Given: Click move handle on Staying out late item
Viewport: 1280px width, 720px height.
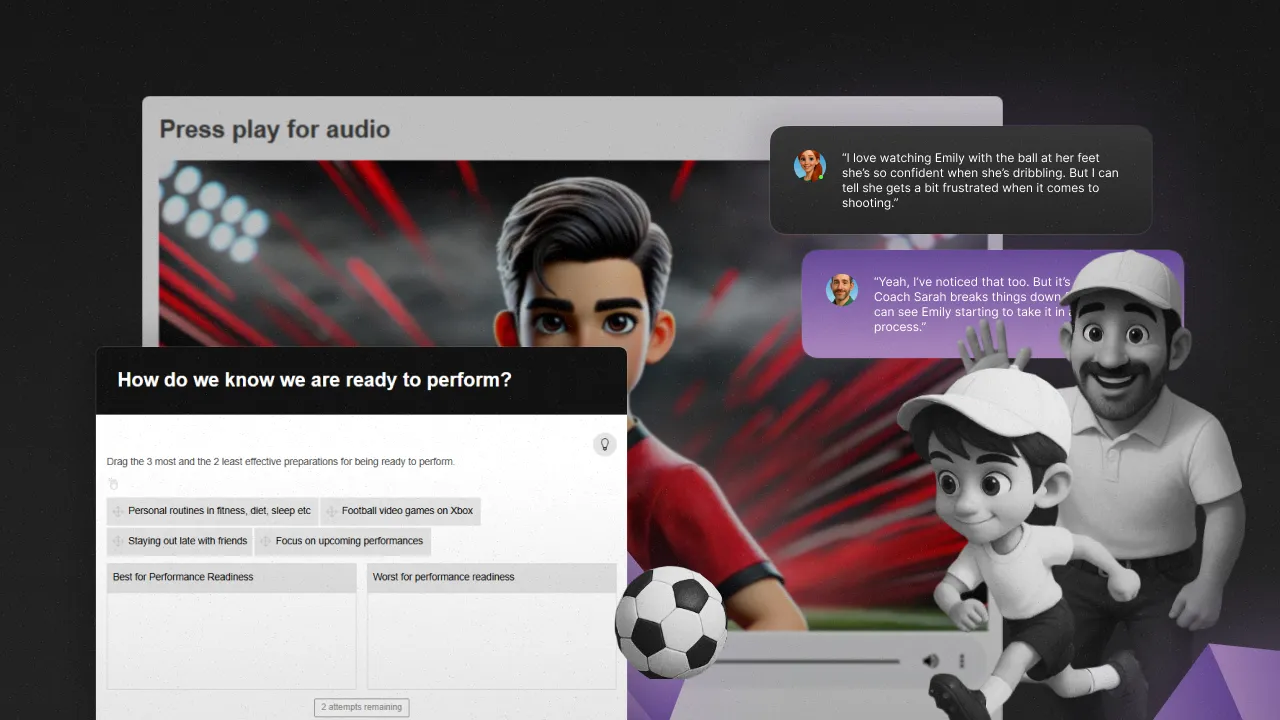Looking at the screenshot, I should [118, 541].
